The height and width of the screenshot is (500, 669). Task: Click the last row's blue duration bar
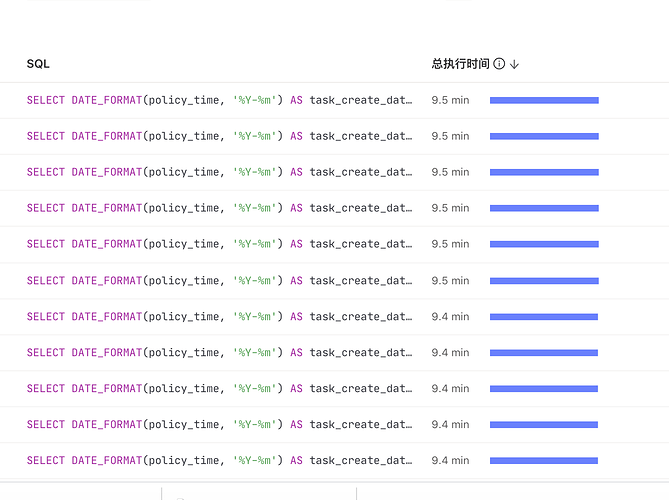[x=543, y=460]
